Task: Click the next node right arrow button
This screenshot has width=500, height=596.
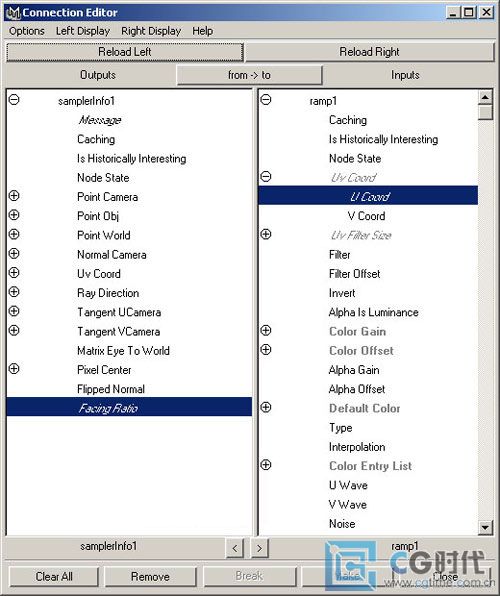Action: tap(260, 548)
